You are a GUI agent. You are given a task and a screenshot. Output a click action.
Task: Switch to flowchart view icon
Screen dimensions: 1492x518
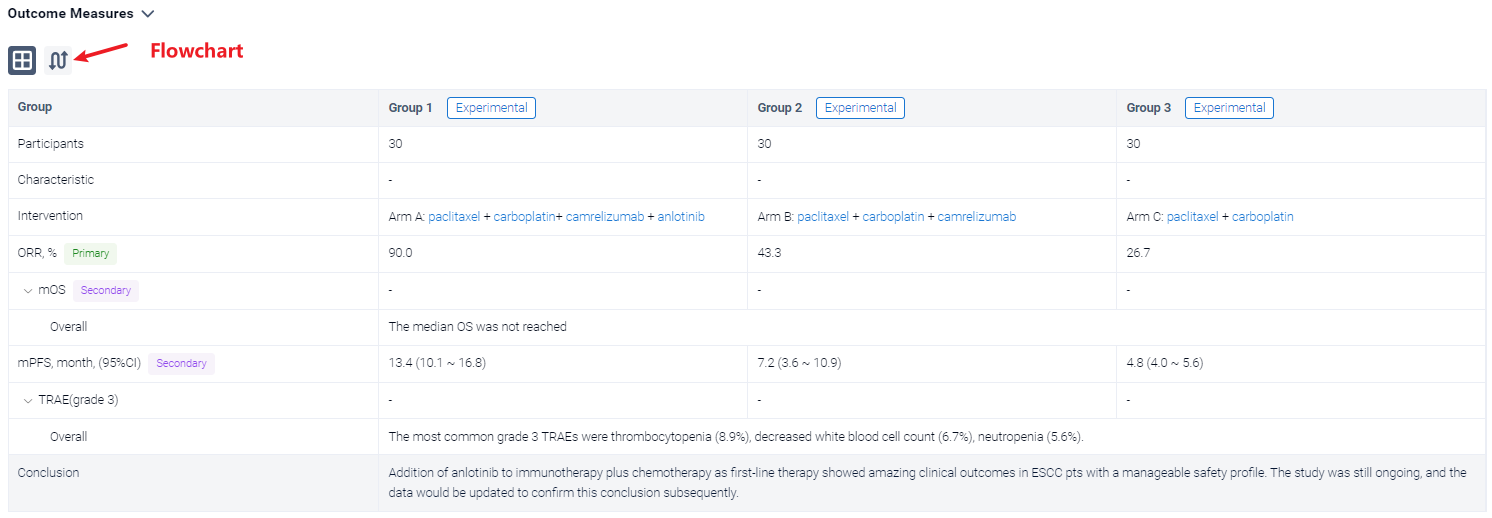coord(58,60)
